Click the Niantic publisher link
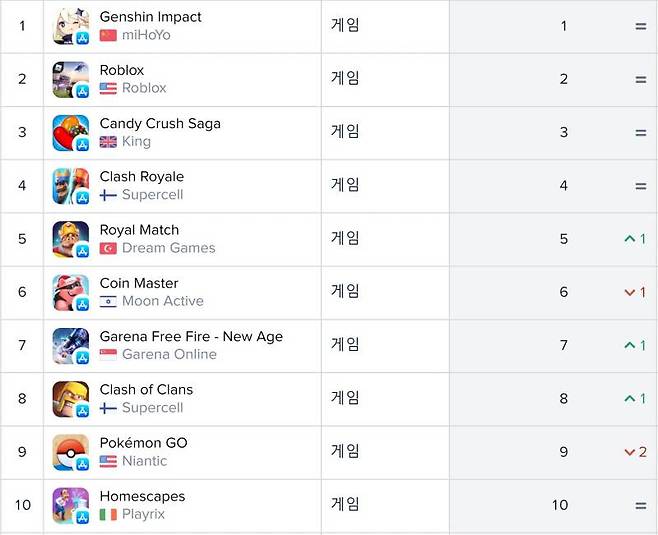Viewport: 658px width, 535px height. coord(144,461)
